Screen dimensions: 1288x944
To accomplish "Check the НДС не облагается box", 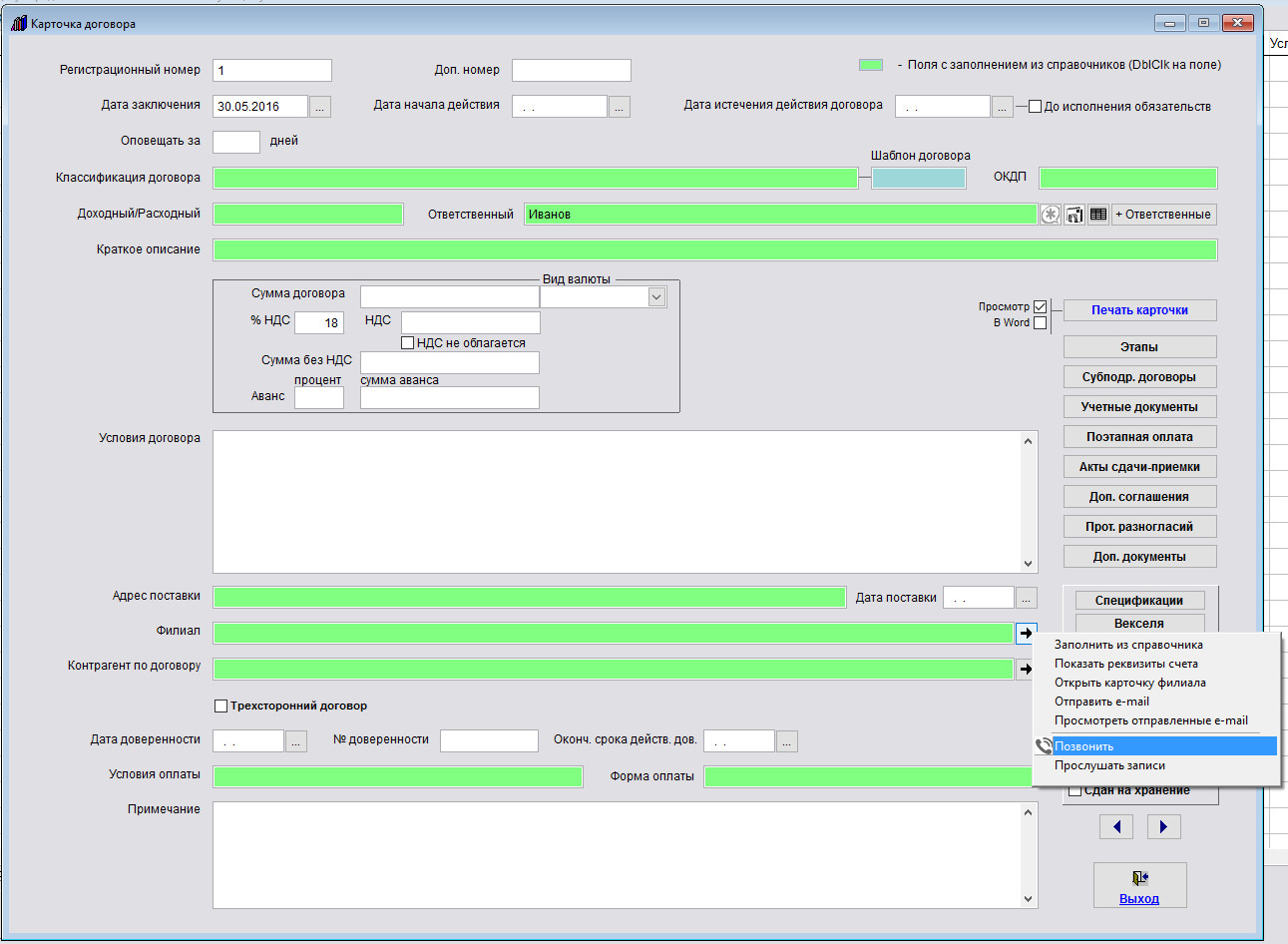I will (407, 343).
